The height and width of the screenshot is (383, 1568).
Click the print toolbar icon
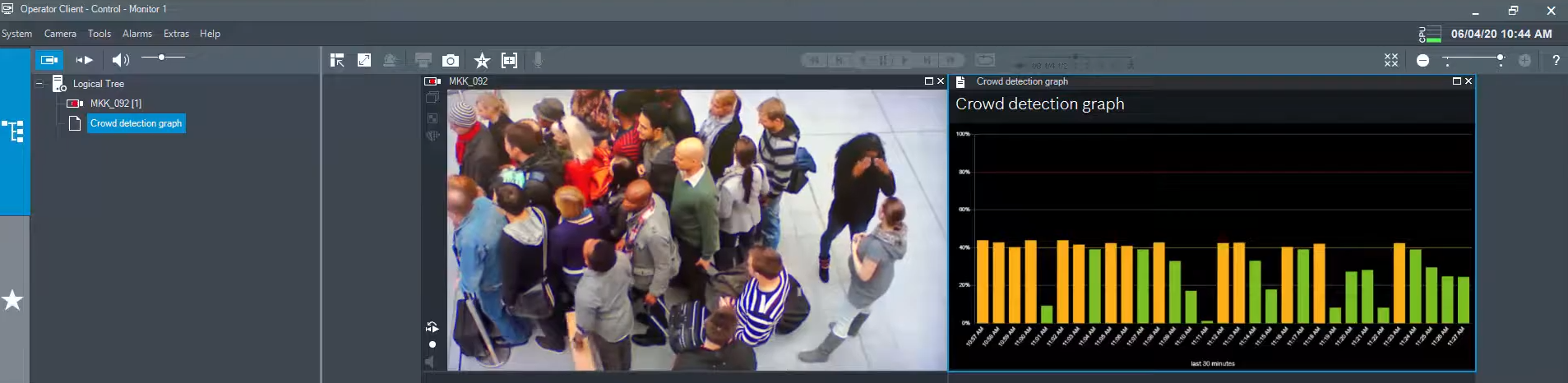click(x=423, y=60)
